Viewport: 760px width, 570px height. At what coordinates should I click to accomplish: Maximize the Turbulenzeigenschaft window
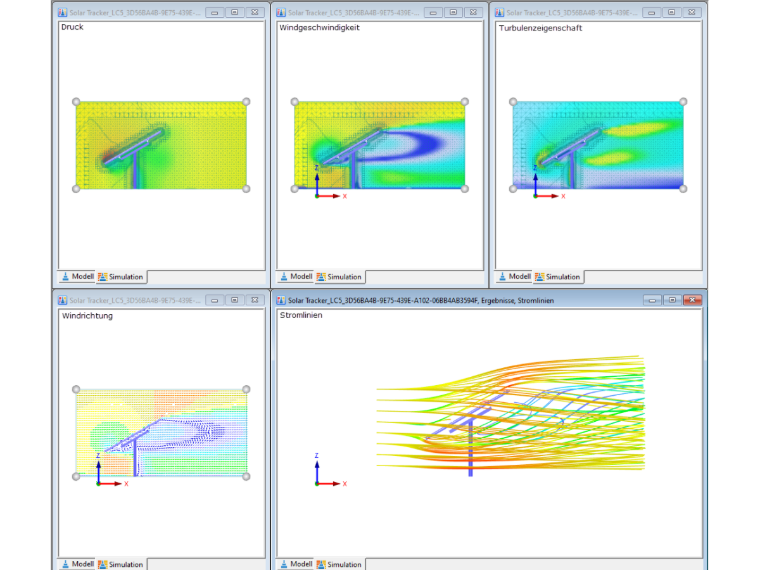pos(672,13)
